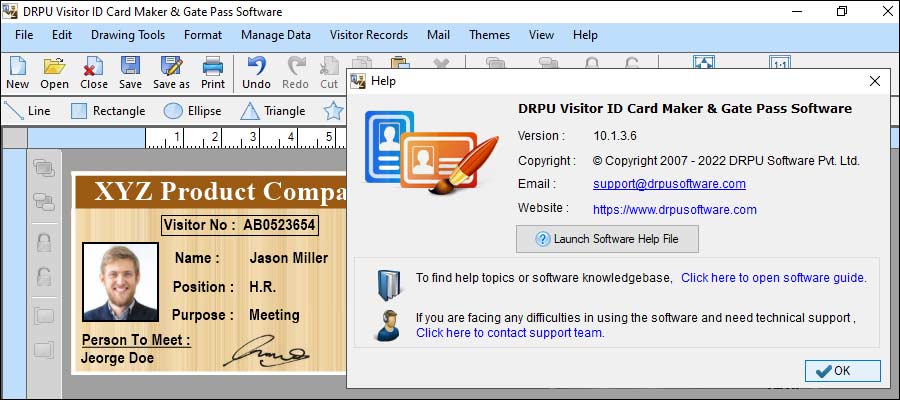Open the Themes menu

click(490, 35)
